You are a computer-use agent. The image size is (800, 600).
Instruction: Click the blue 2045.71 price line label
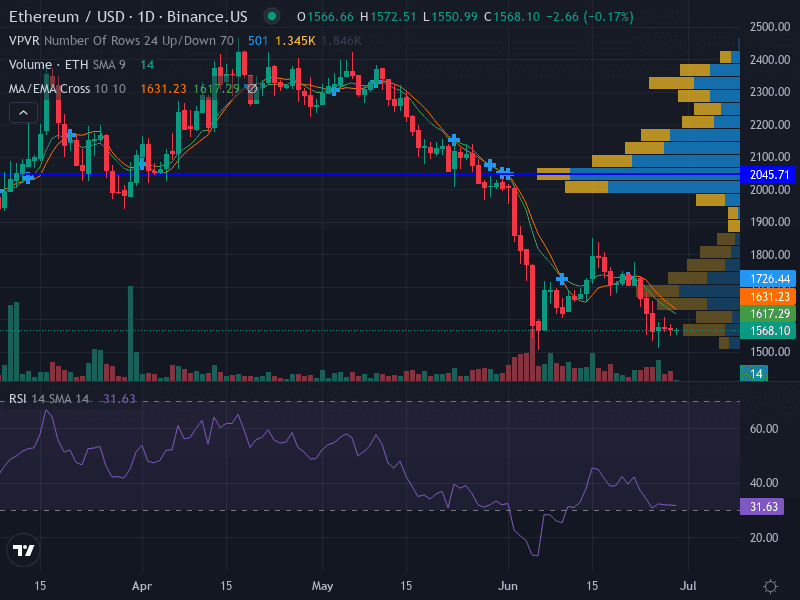coord(769,174)
